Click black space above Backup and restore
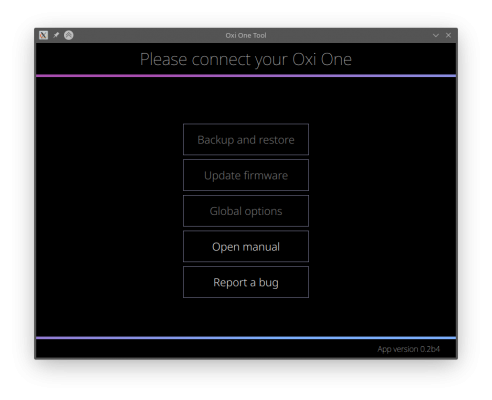Screen dimensions: 492x400 (246, 100)
